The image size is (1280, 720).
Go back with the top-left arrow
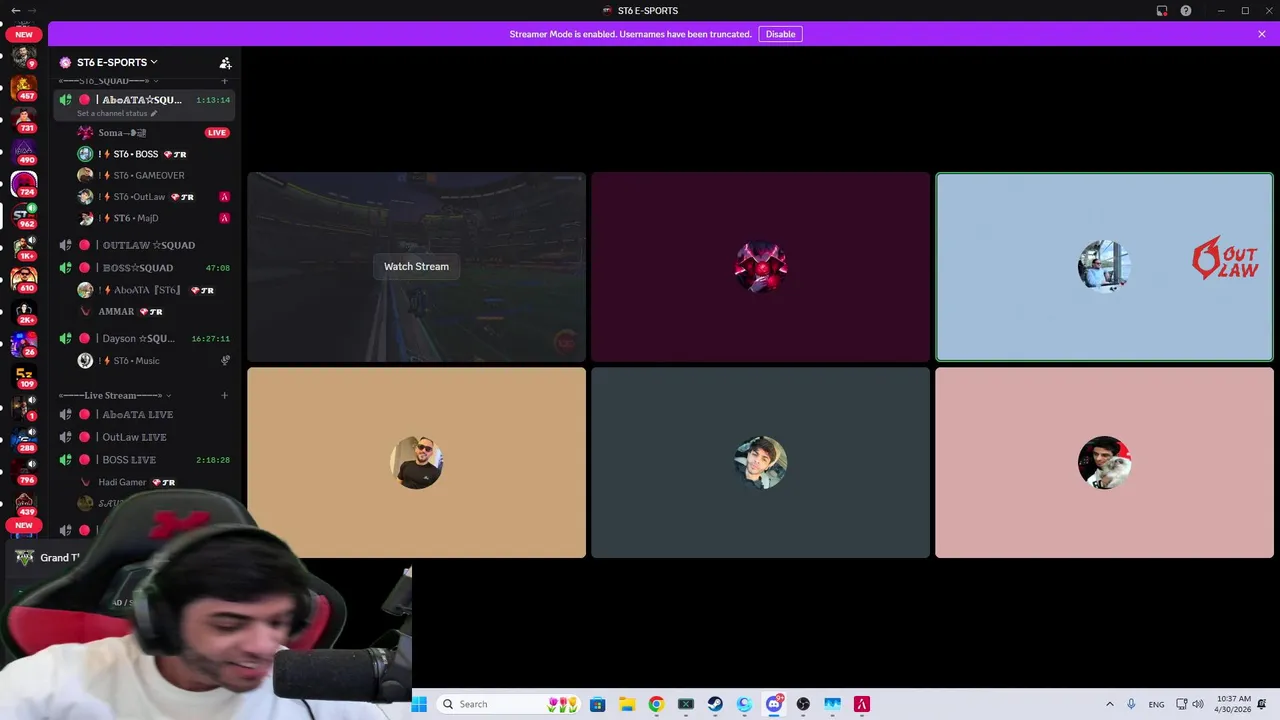point(15,10)
